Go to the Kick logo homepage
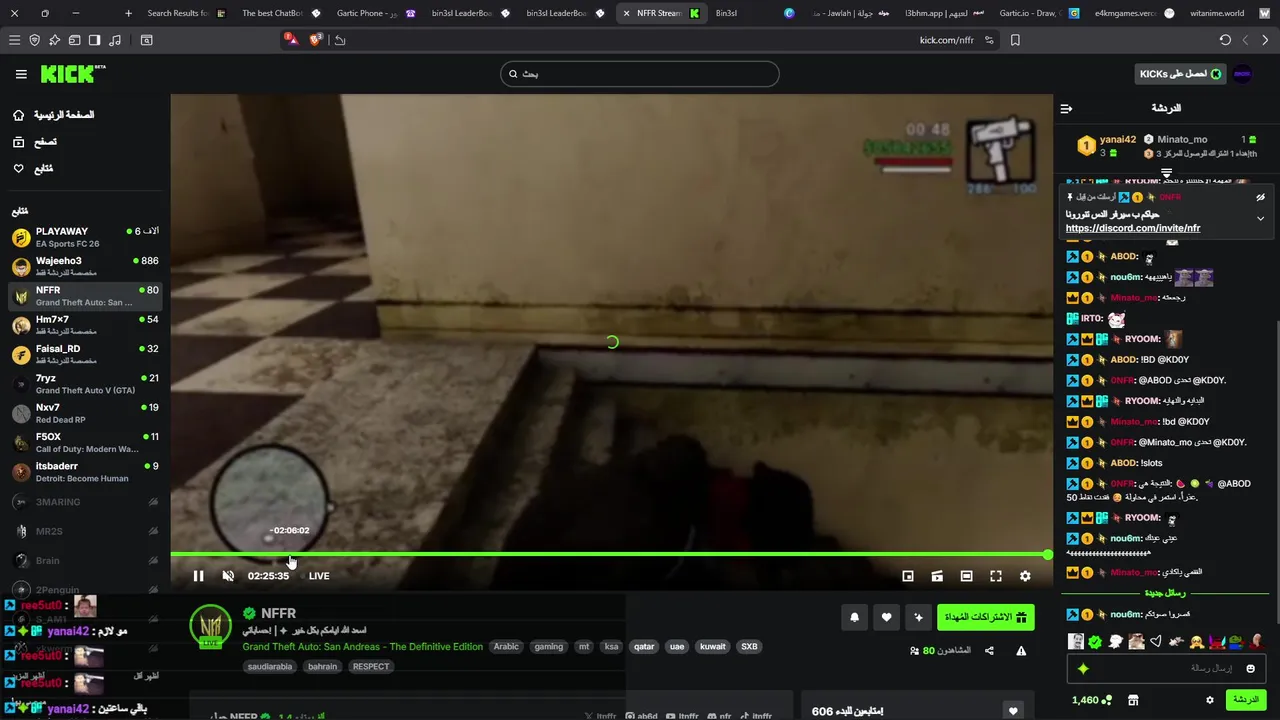 pyautogui.click(x=72, y=74)
